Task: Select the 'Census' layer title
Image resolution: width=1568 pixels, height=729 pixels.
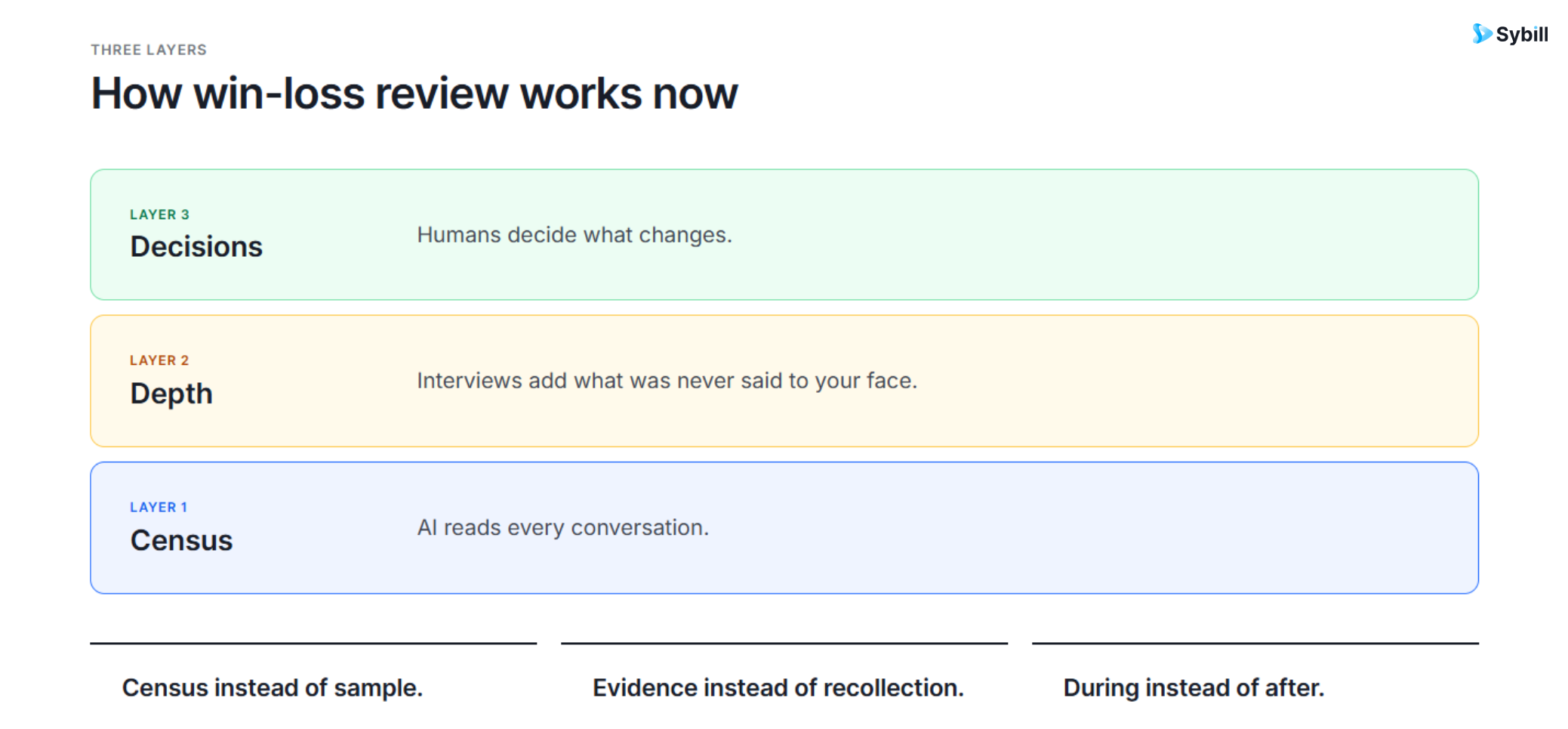Action: (x=181, y=540)
